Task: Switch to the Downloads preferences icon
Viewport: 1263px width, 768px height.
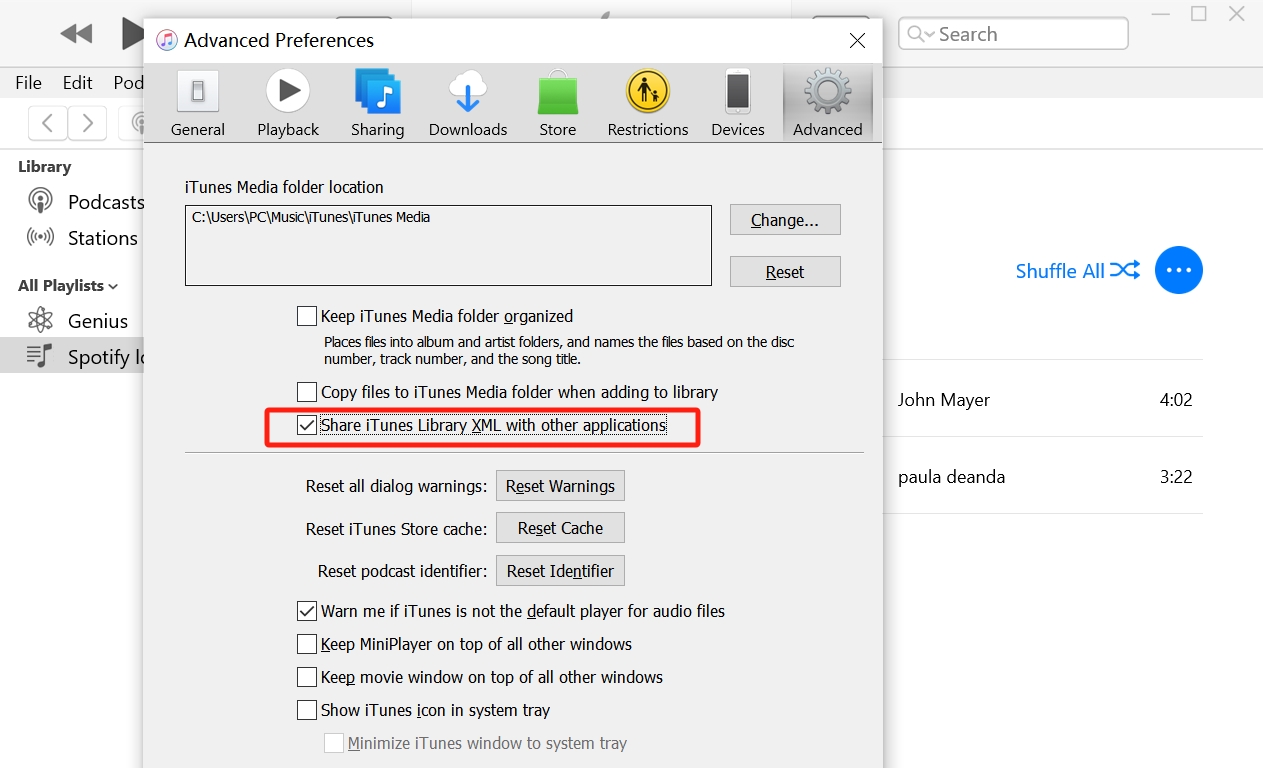Action: [x=468, y=103]
